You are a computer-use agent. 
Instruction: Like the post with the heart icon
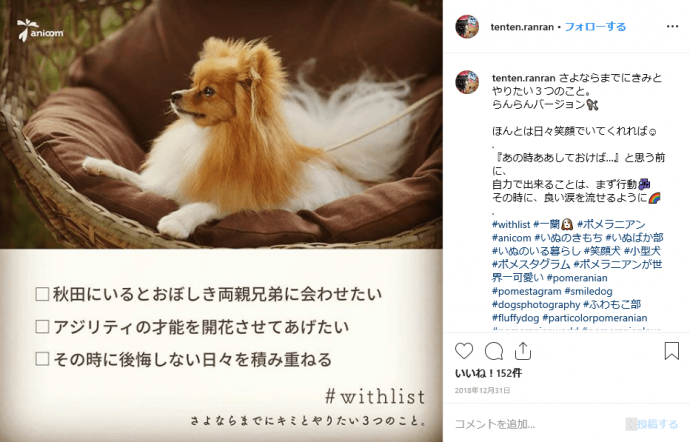(464, 351)
